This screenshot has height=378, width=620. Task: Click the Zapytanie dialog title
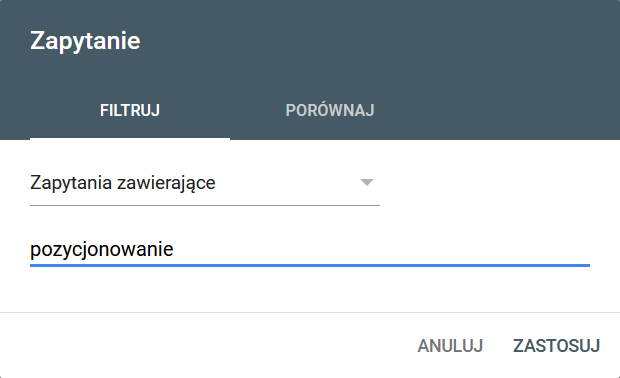85,40
